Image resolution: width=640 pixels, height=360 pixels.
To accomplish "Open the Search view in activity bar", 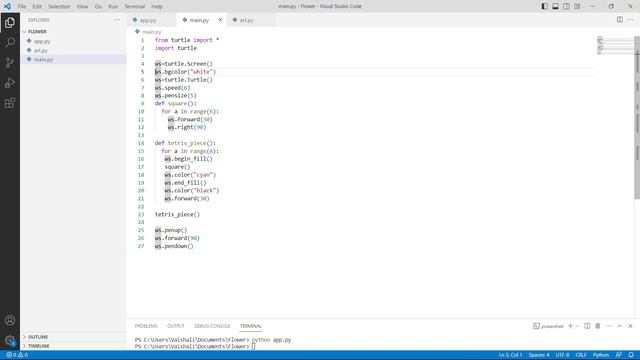I will pos(10,42).
